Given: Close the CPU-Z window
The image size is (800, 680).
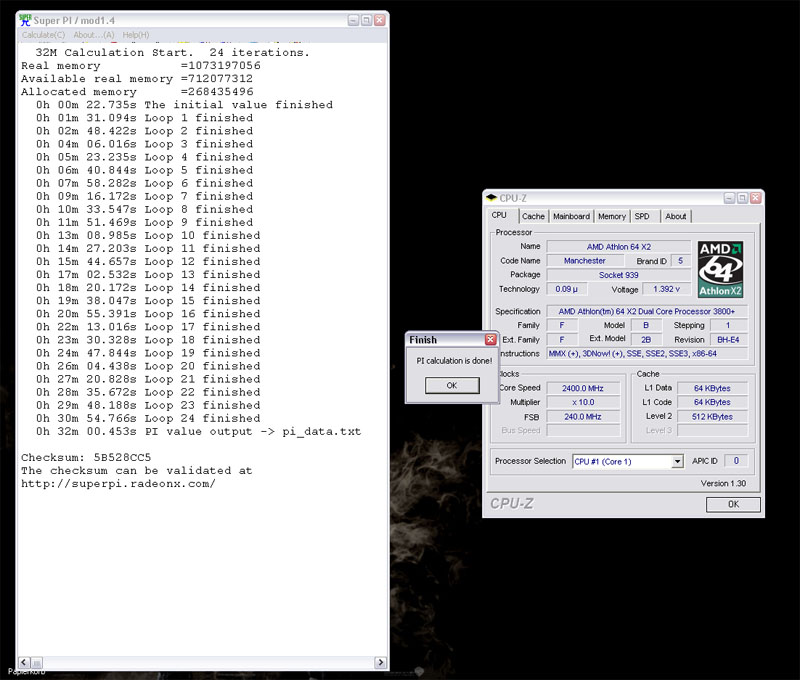Looking at the screenshot, I should point(756,198).
